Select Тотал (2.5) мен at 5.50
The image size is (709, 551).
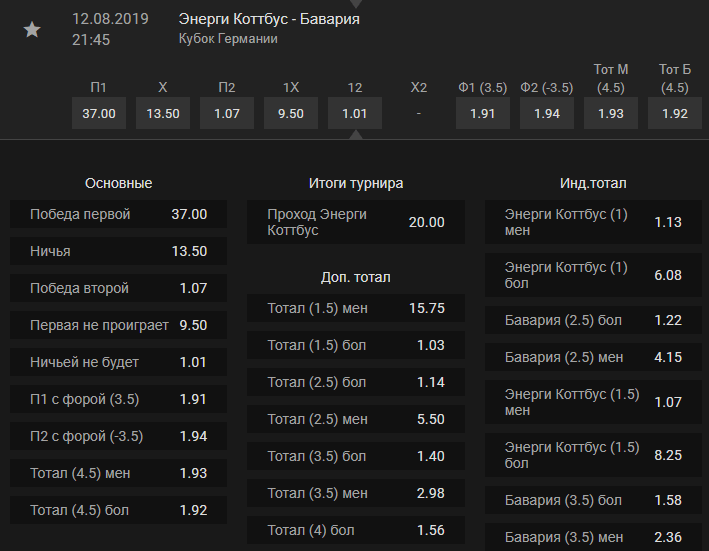(x=356, y=419)
